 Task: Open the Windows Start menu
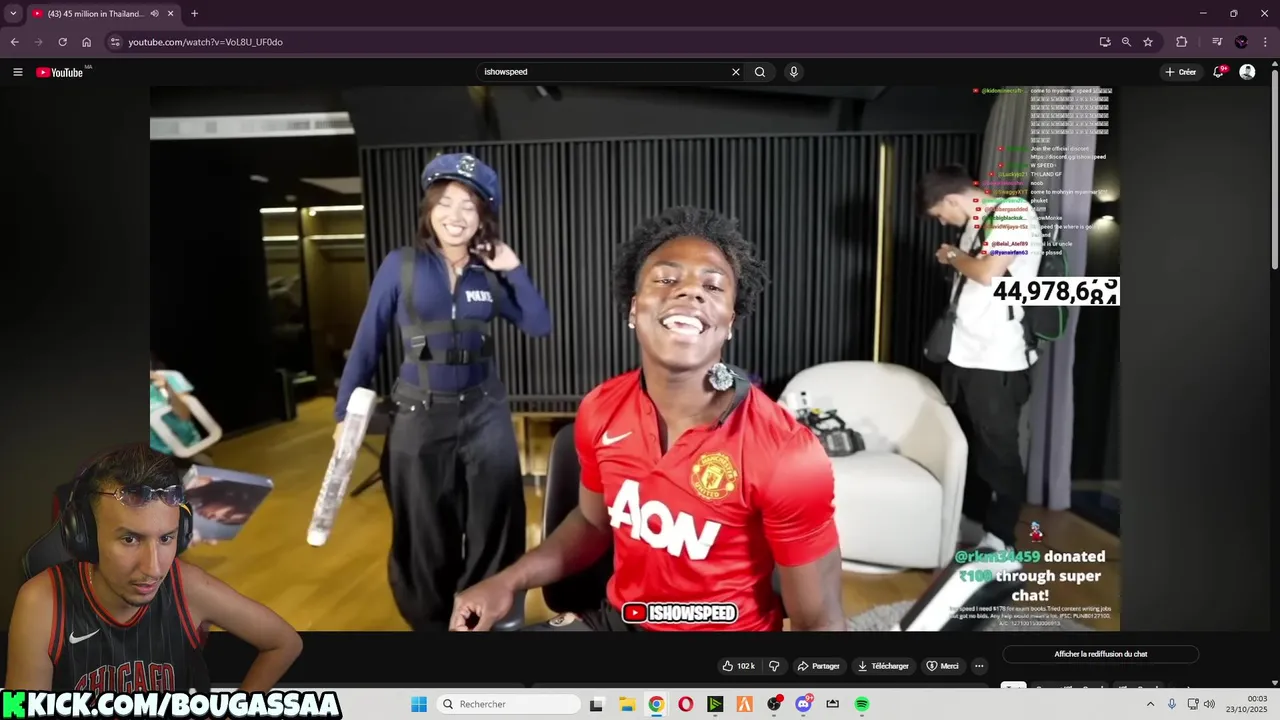[x=419, y=704]
